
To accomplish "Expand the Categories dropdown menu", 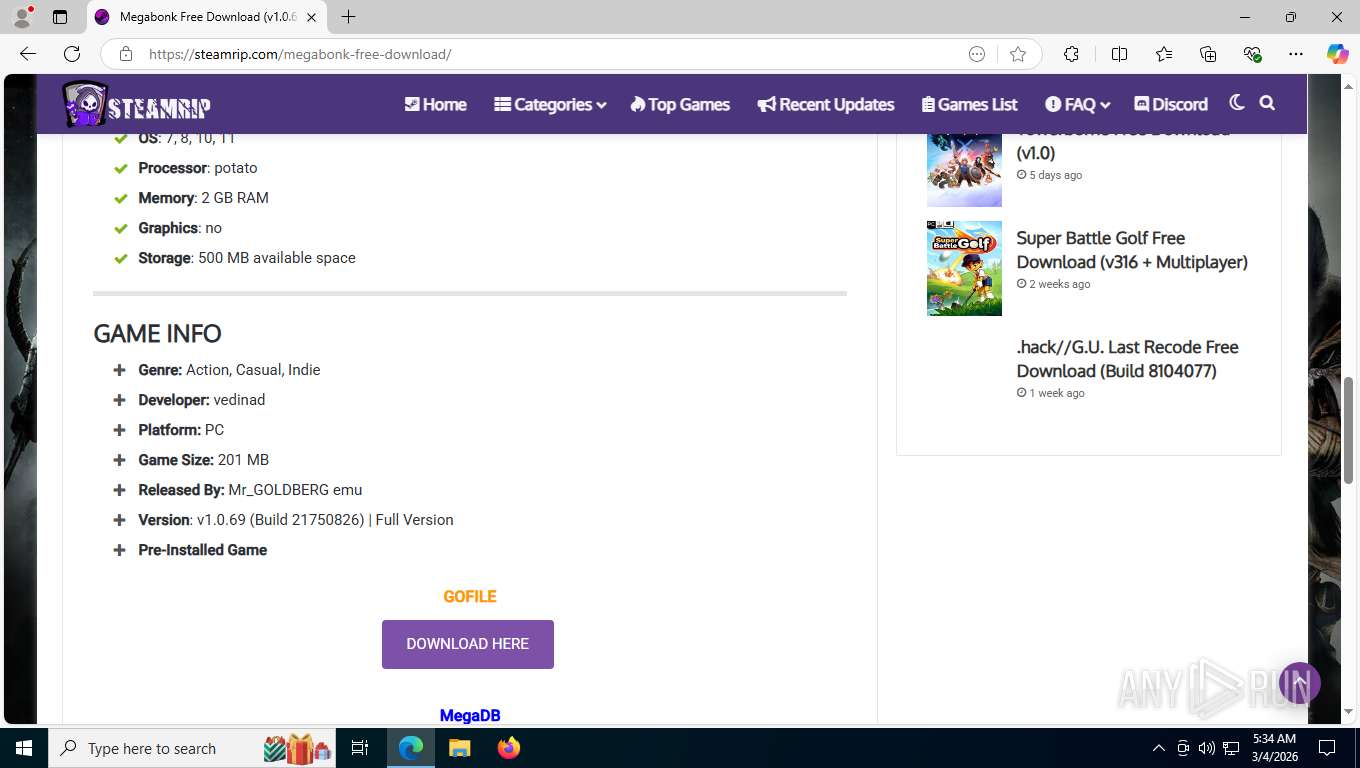I will pos(550,104).
